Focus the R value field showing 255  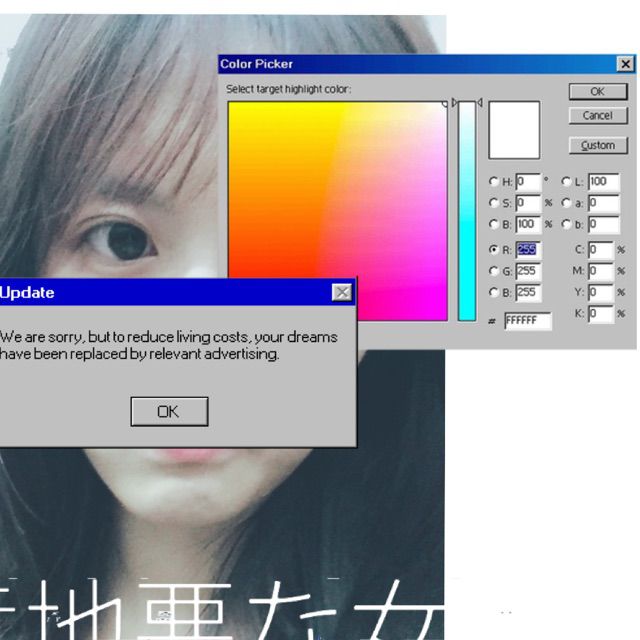(x=527, y=249)
